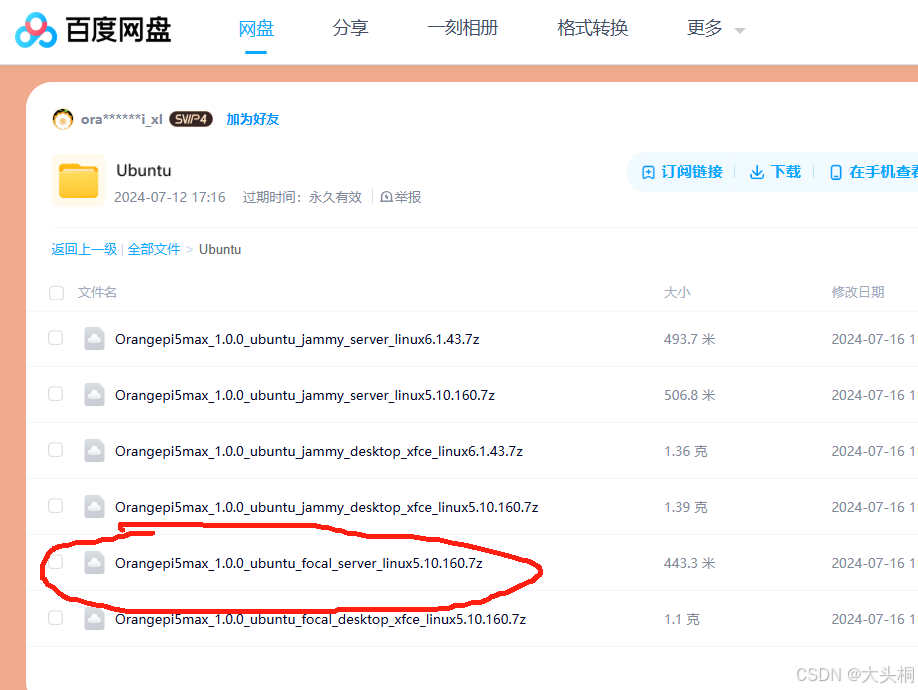
Task: Check the focal_desktop_xfce_linux5.10.160 file checkbox
Action: coord(56,617)
